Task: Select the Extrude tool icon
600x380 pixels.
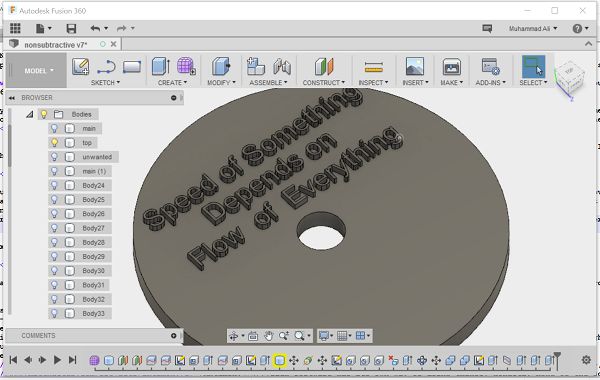Action: pos(160,66)
